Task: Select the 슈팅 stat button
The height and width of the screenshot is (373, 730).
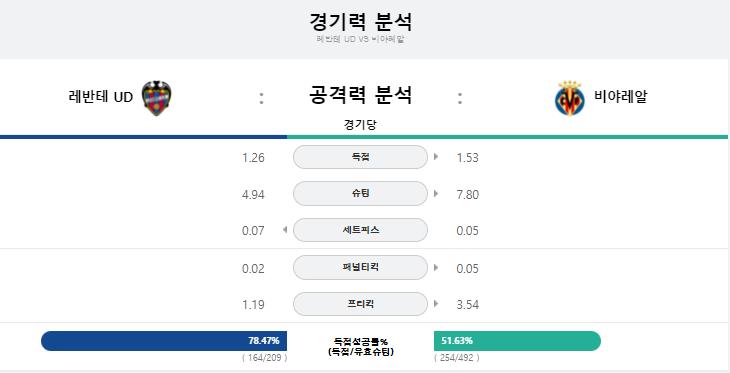Action: [x=360, y=193]
